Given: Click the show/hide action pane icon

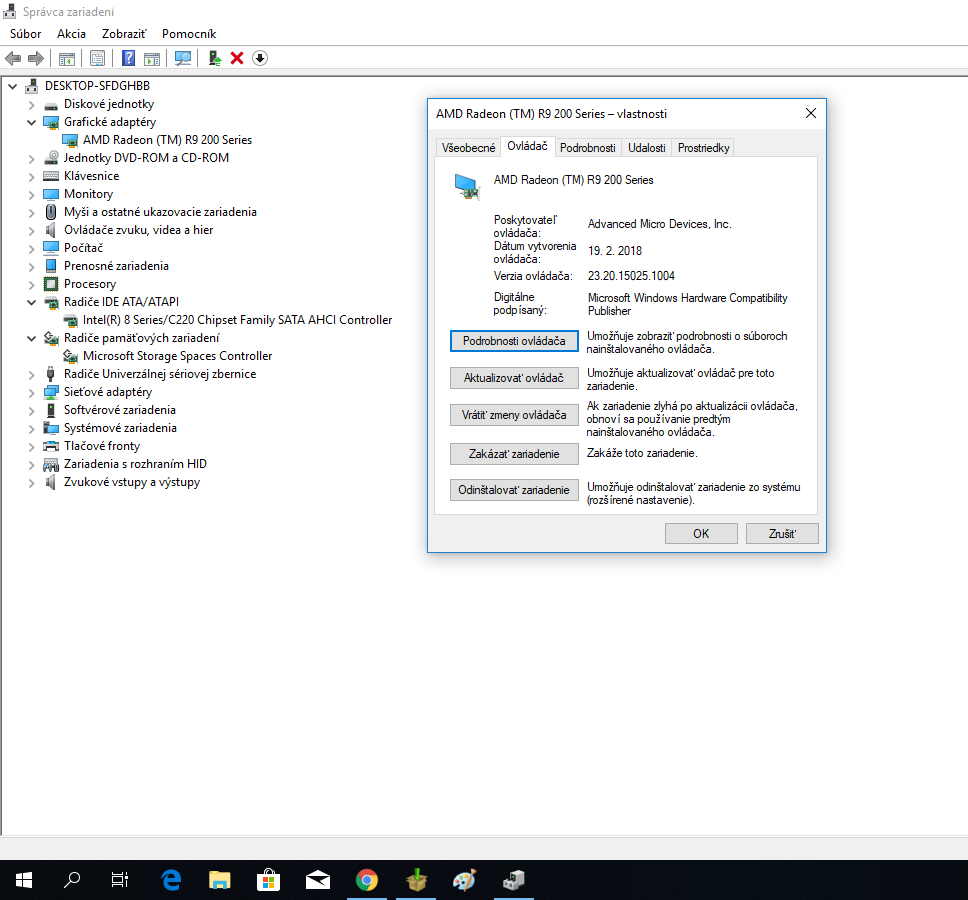Looking at the screenshot, I should tap(152, 59).
